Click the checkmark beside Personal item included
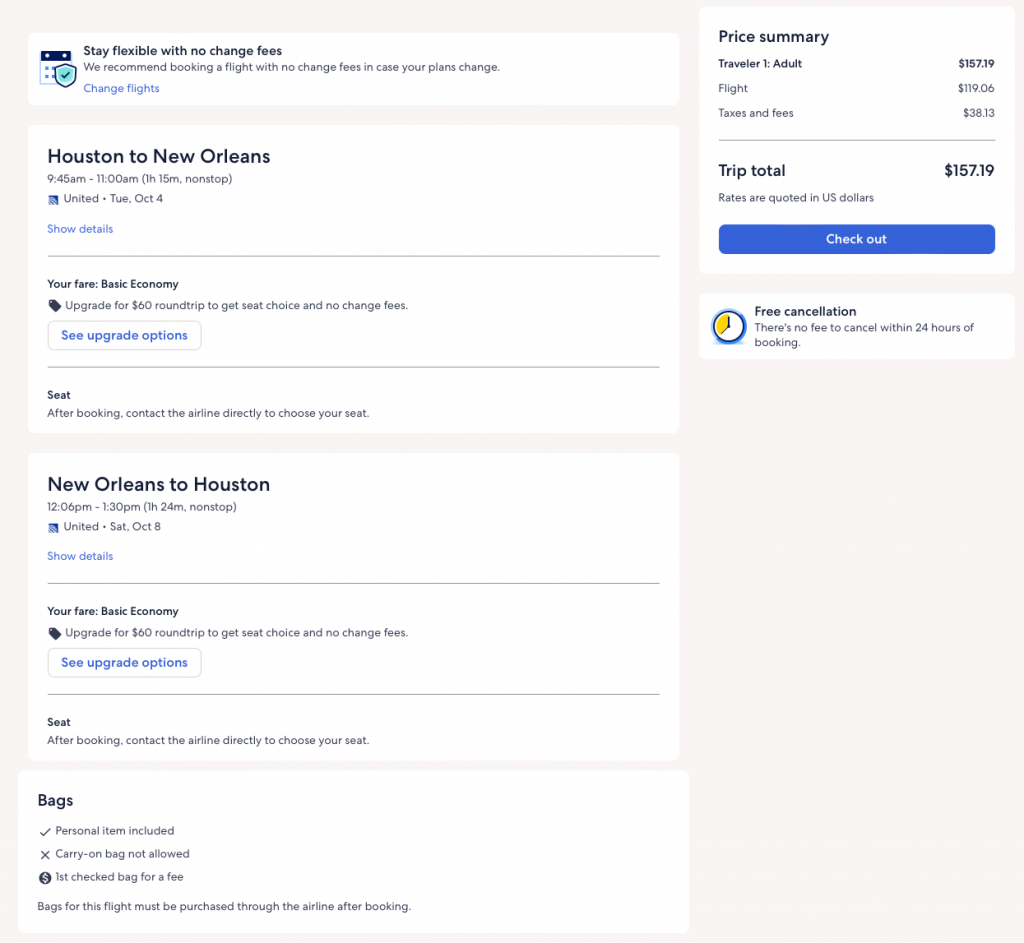Screen dimensions: 1024x943 [x=44, y=831]
